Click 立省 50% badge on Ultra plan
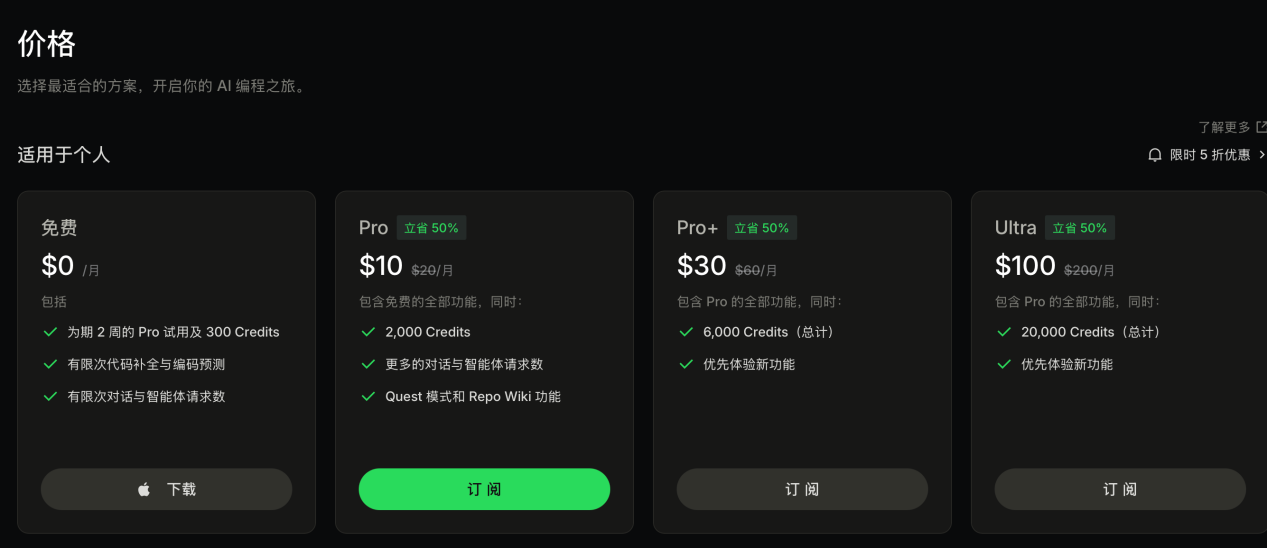The height and width of the screenshot is (548, 1267). (1079, 228)
